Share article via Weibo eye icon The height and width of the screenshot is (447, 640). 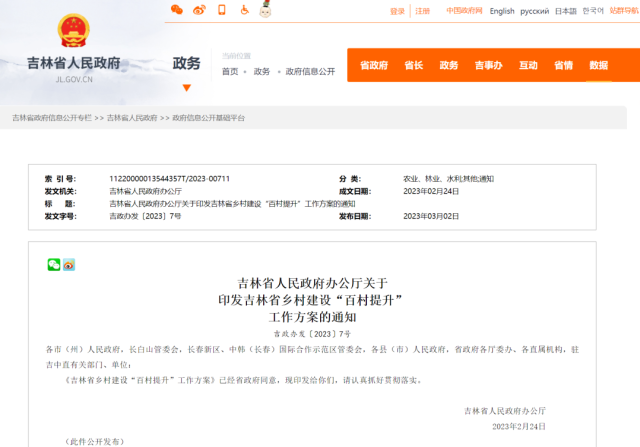pos(69,264)
